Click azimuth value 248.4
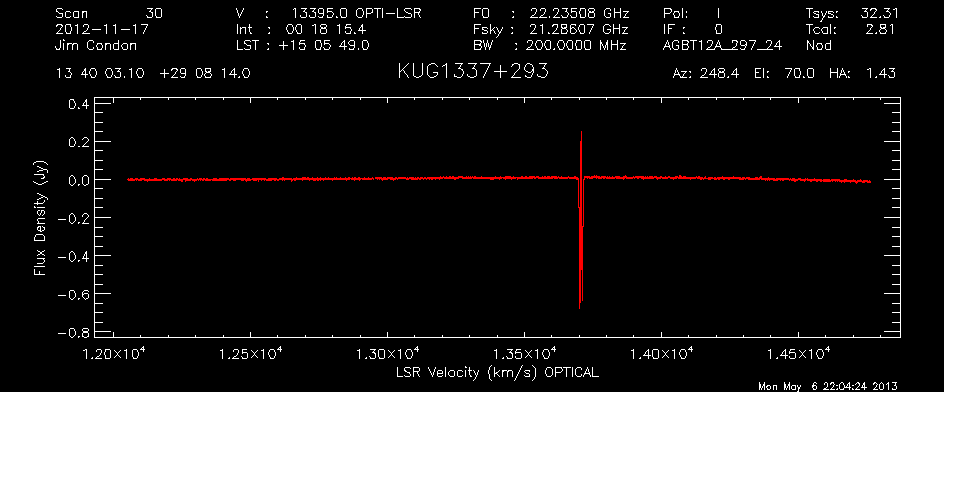The width and height of the screenshot is (962, 490). click(x=718, y=74)
